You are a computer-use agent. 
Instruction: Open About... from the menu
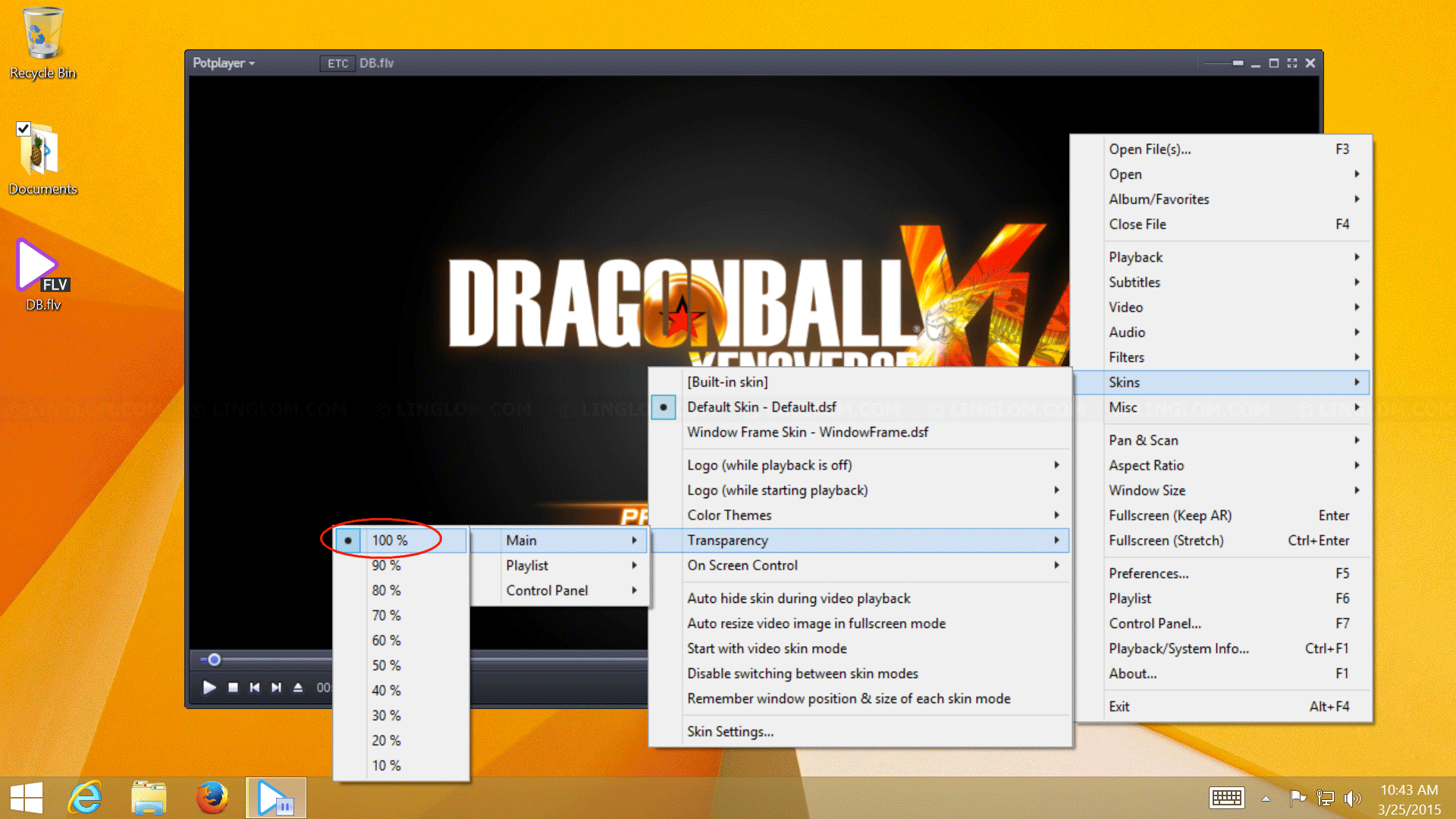[1221, 673]
